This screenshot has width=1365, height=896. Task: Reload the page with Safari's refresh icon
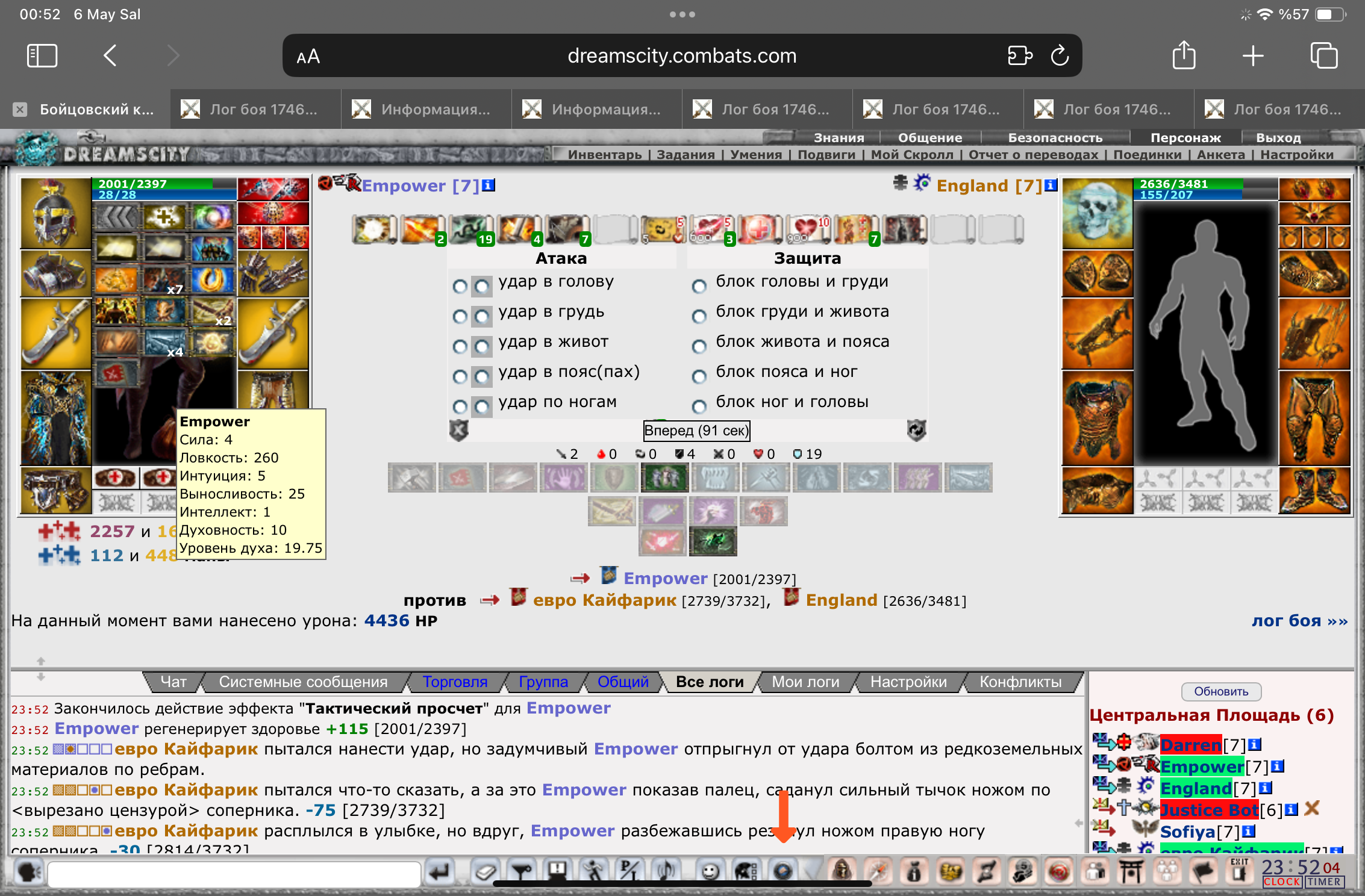point(1060,56)
